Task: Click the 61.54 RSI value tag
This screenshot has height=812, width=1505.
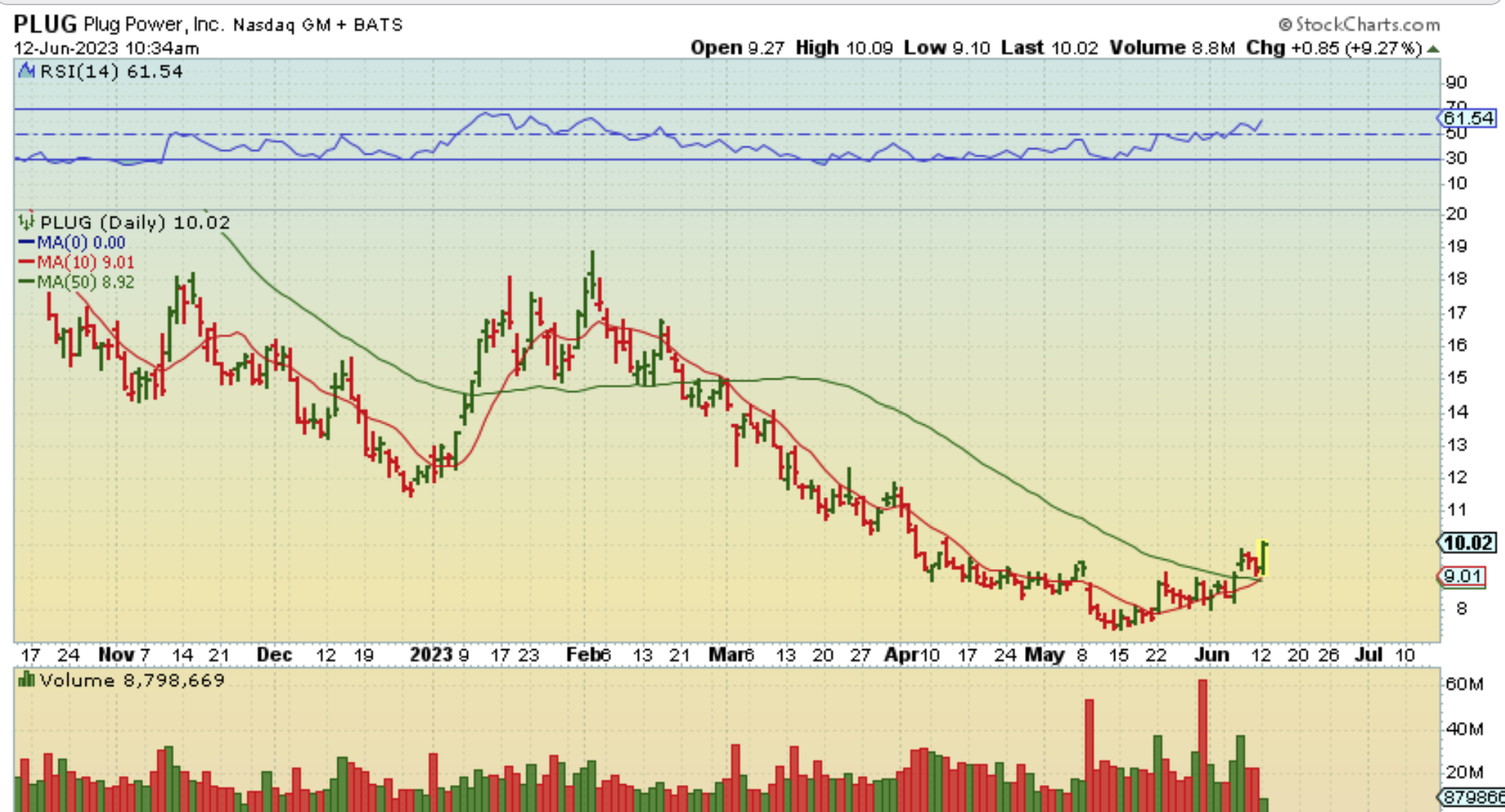Action: 1467,118
